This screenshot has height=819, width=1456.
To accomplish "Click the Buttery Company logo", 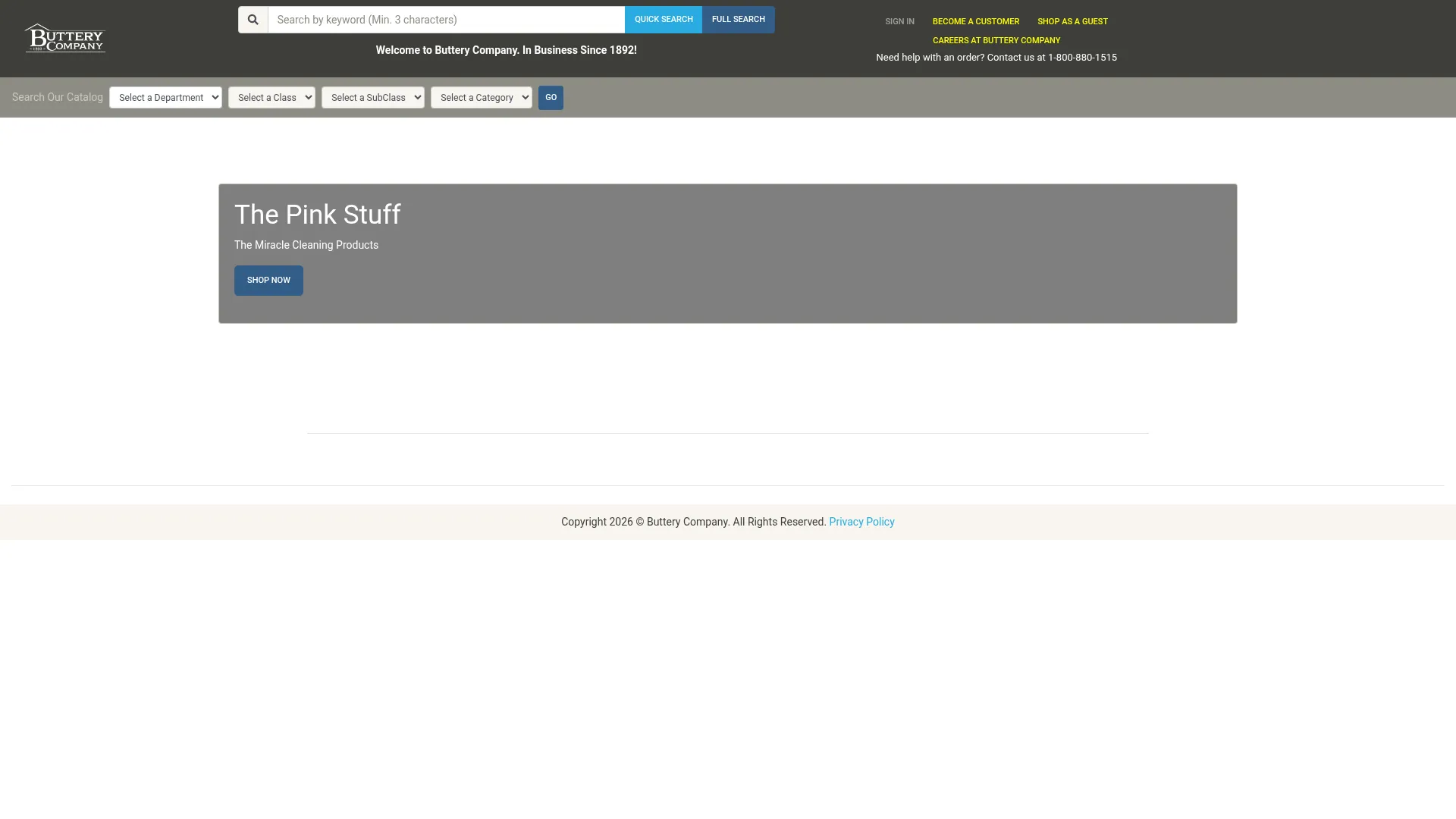I will [x=65, y=38].
